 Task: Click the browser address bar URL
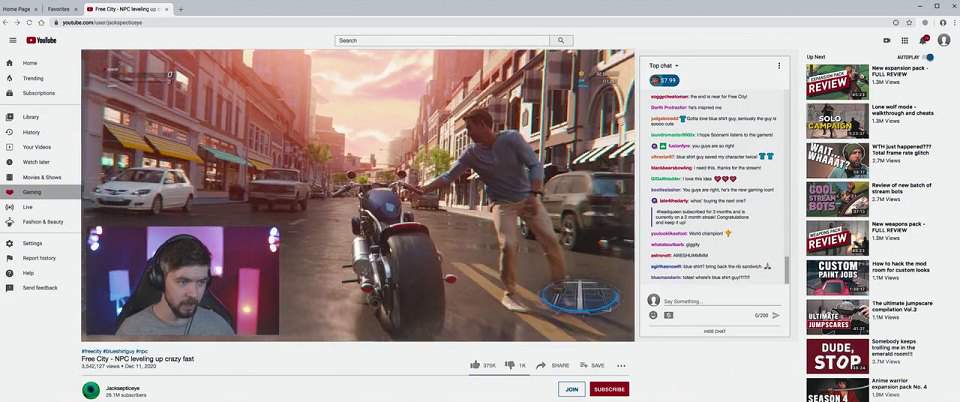(x=102, y=23)
